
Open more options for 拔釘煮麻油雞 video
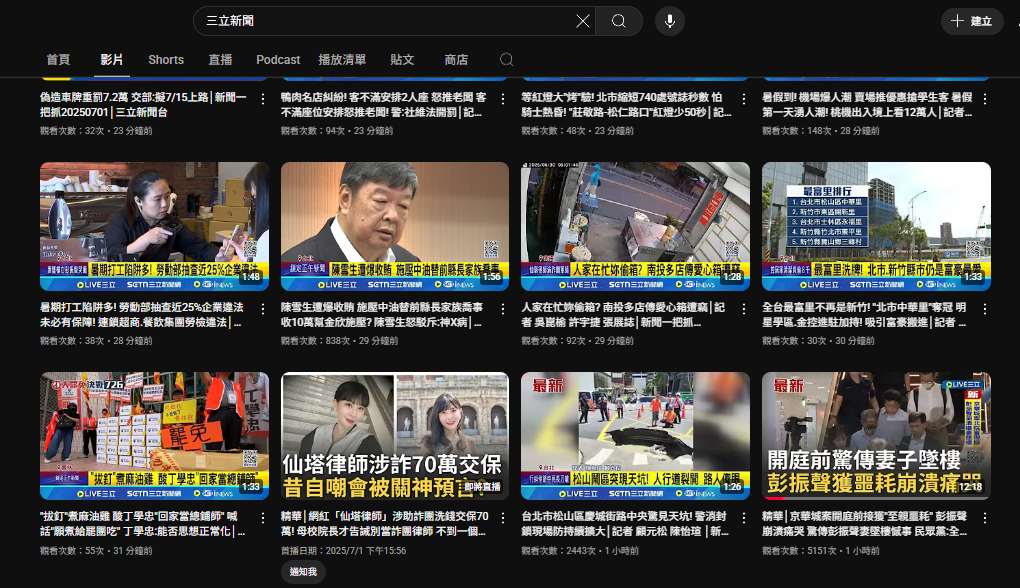click(x=263, y=518)
